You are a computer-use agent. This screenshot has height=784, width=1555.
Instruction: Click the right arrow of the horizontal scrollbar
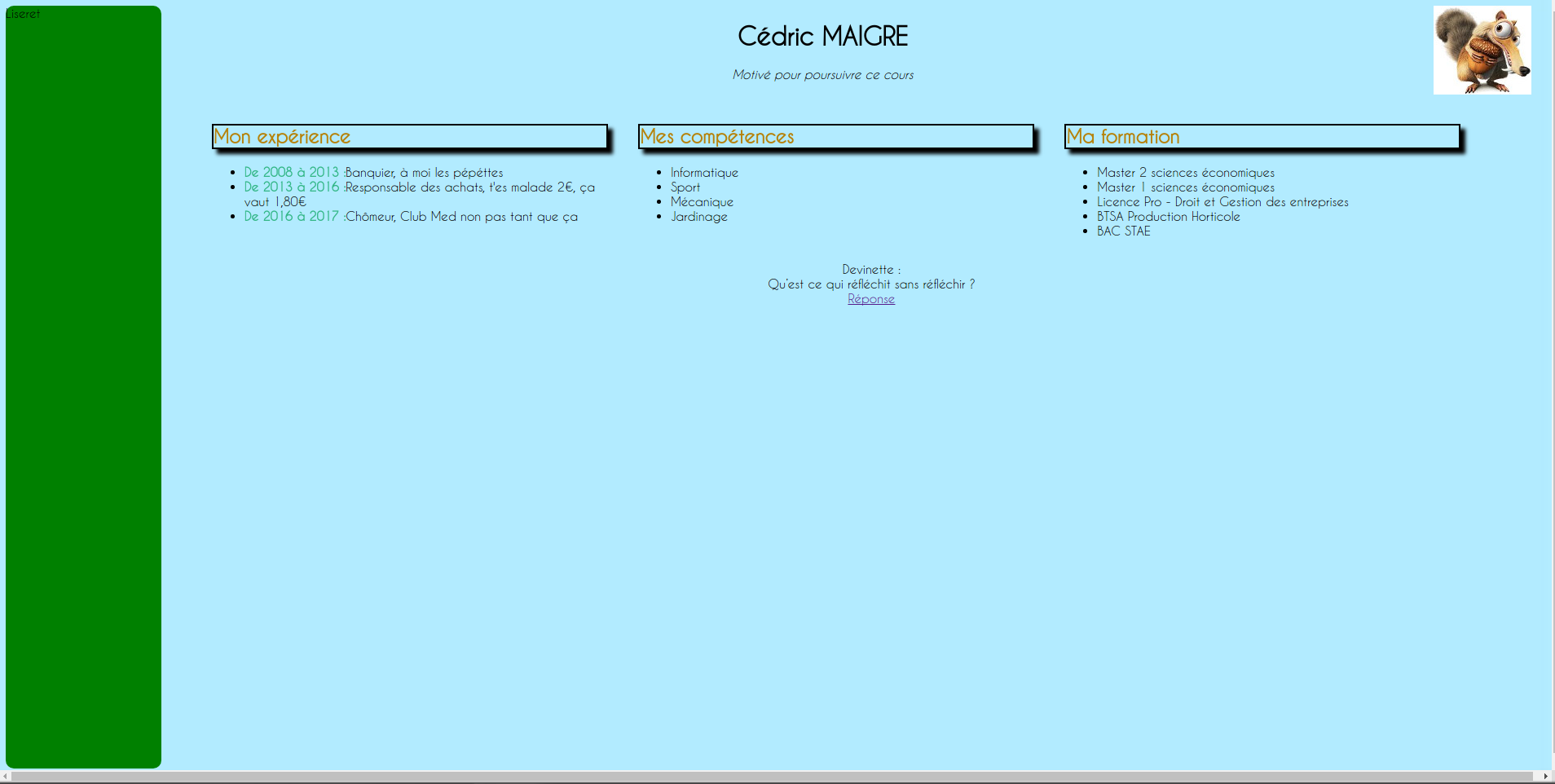(1548, 776)
